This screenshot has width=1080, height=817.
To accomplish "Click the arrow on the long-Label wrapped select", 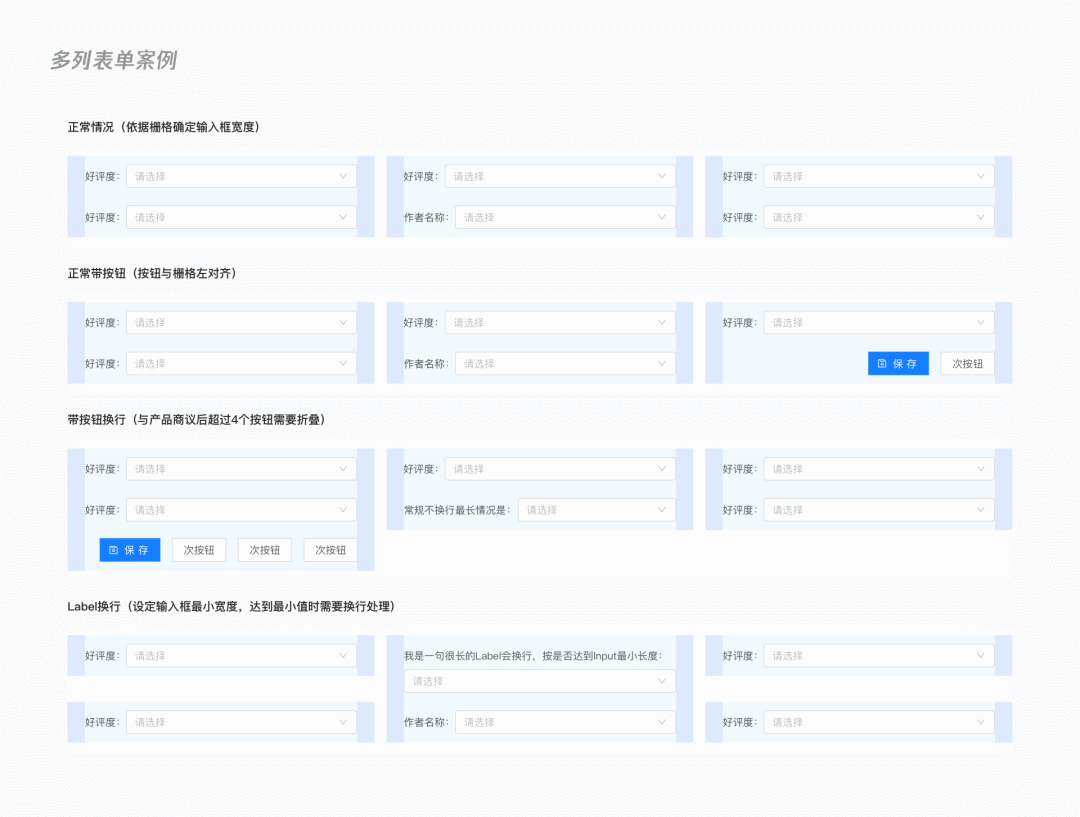I will [x=662, y=681].
